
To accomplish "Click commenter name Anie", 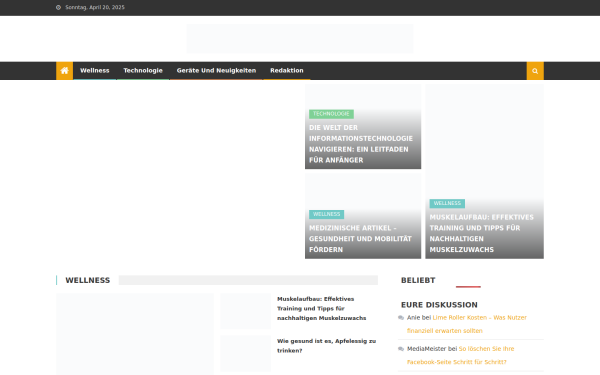I will click(x=414, y=318).
